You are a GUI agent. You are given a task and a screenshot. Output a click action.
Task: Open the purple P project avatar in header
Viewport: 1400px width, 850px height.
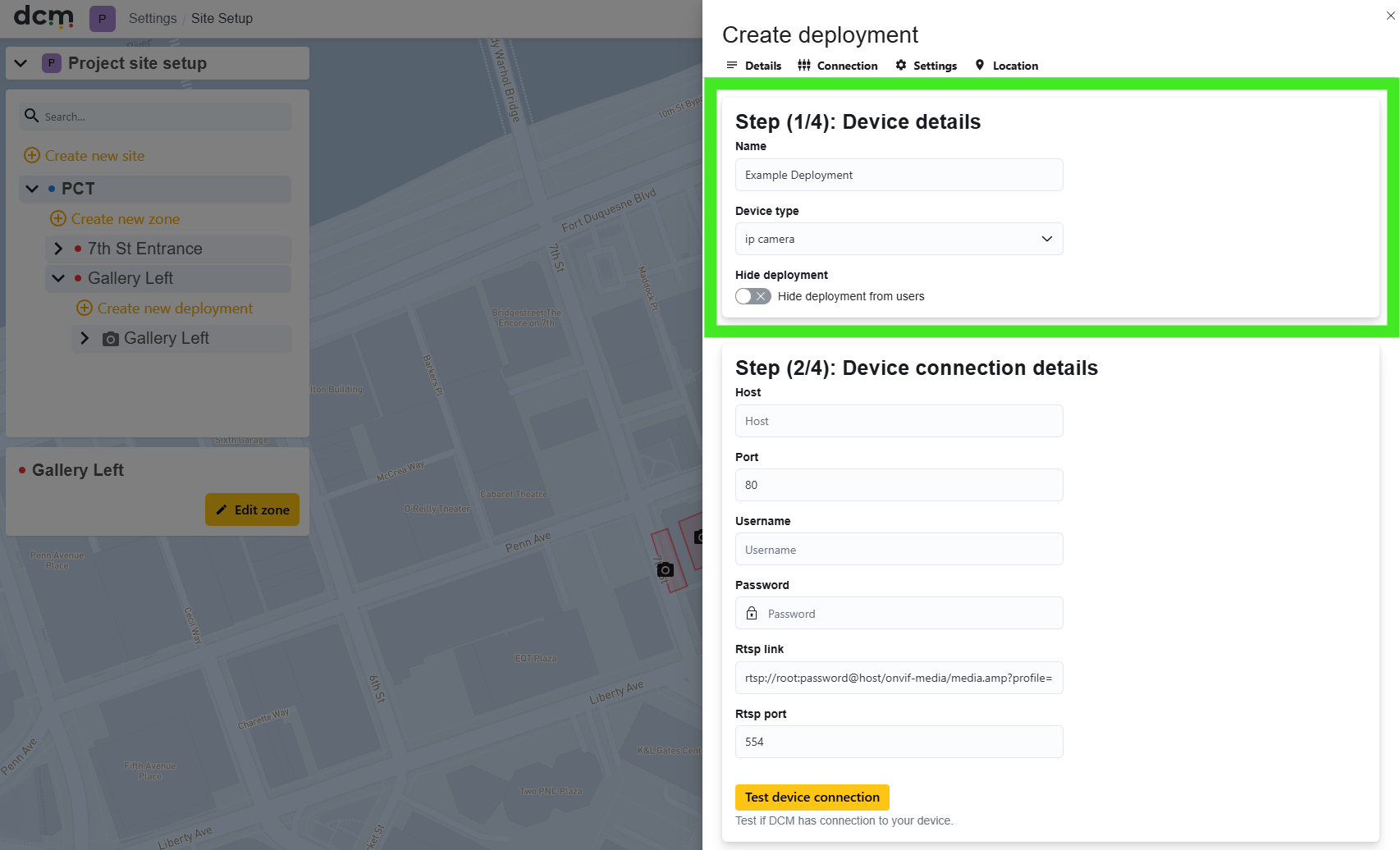(x=103, y=18)
